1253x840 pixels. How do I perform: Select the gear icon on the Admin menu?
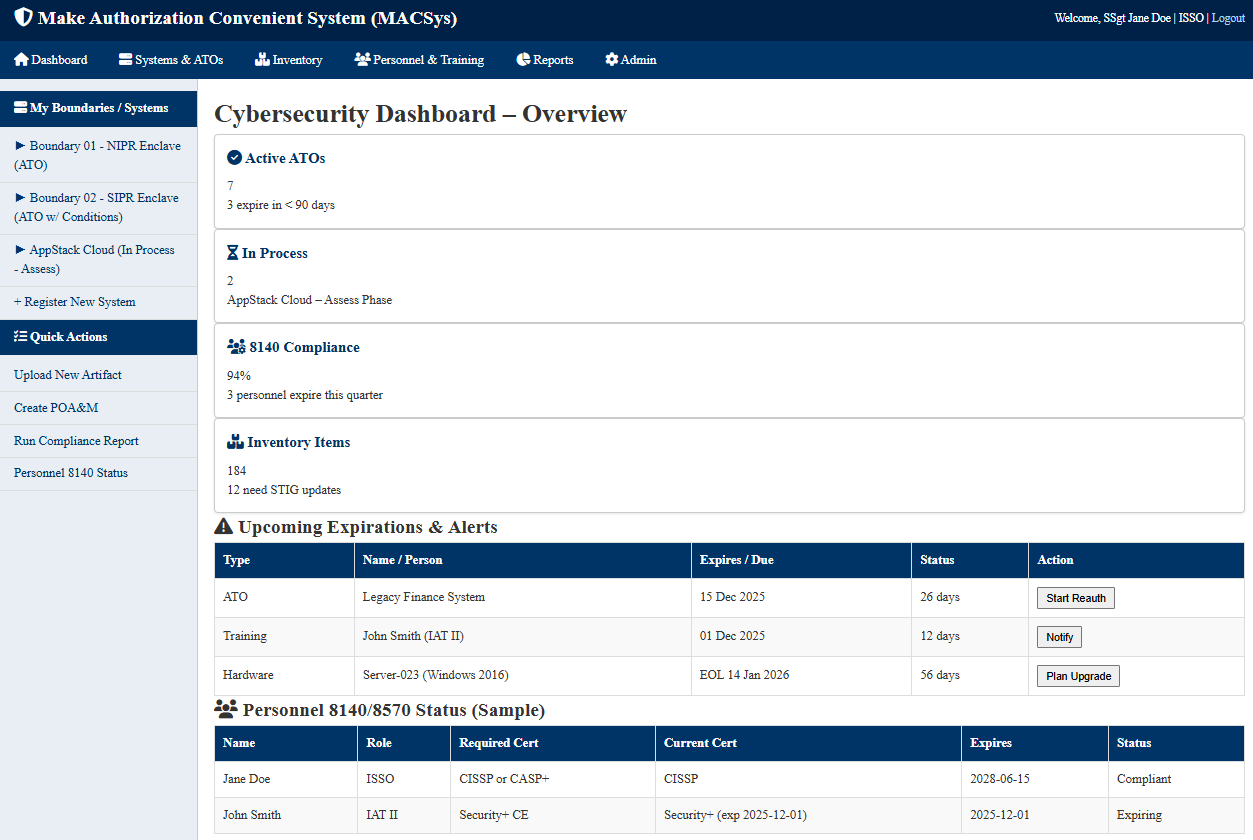[610, 60]
